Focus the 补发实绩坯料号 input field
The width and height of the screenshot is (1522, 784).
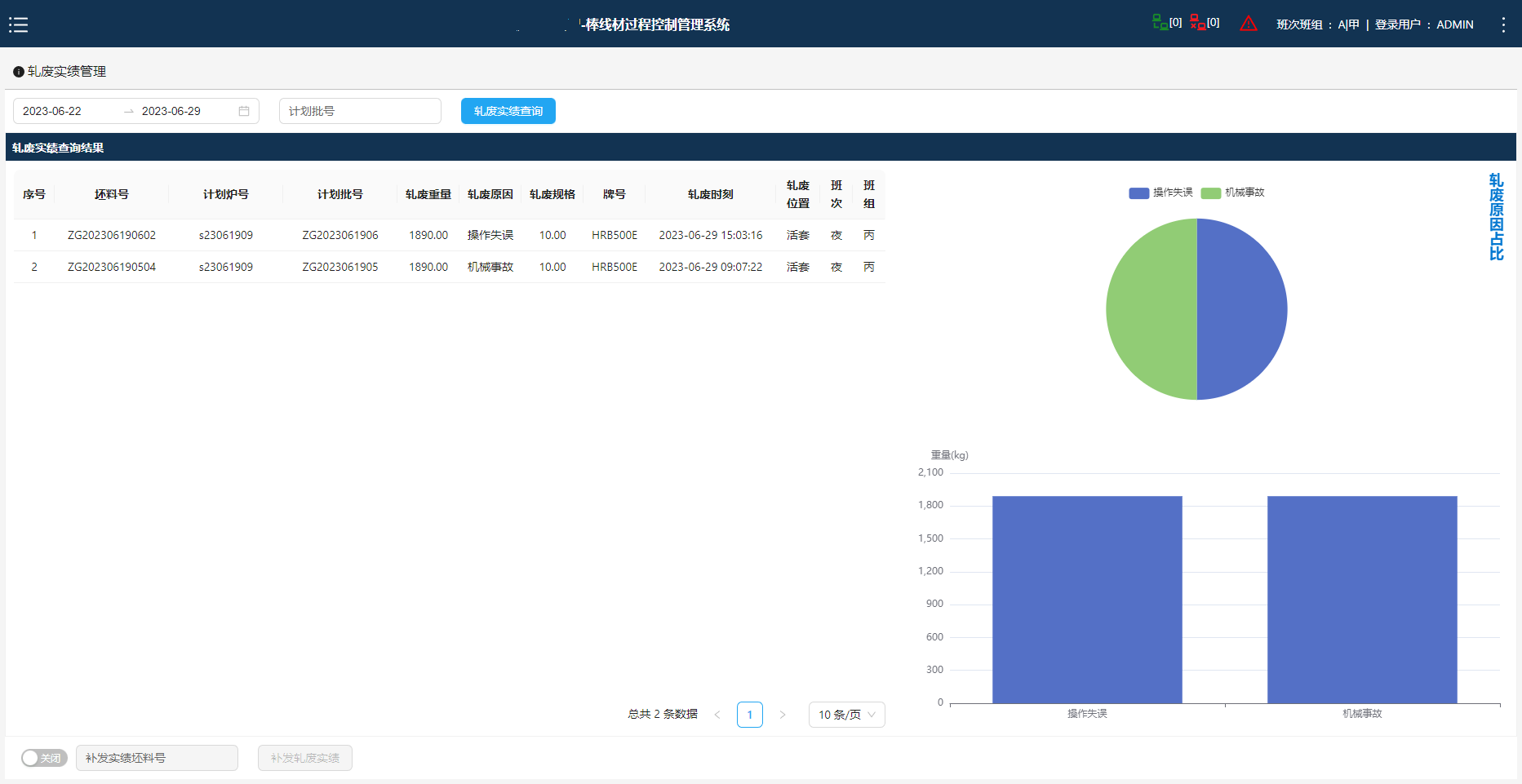coord(157,758)
